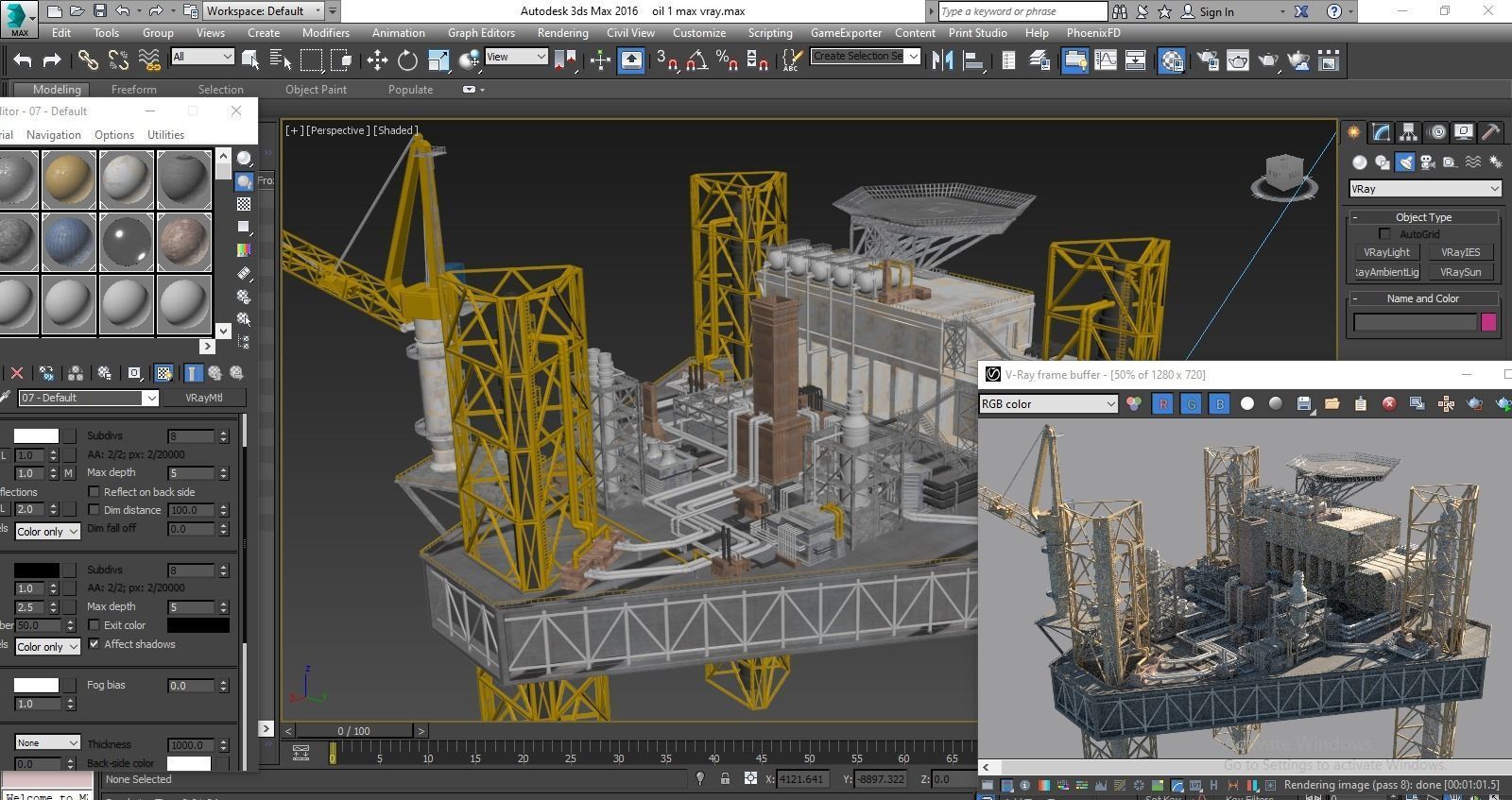Screen dimensions: 1512x800
Task: Open the Rendered Frame Window
Action: click(x=1237, y=60)
